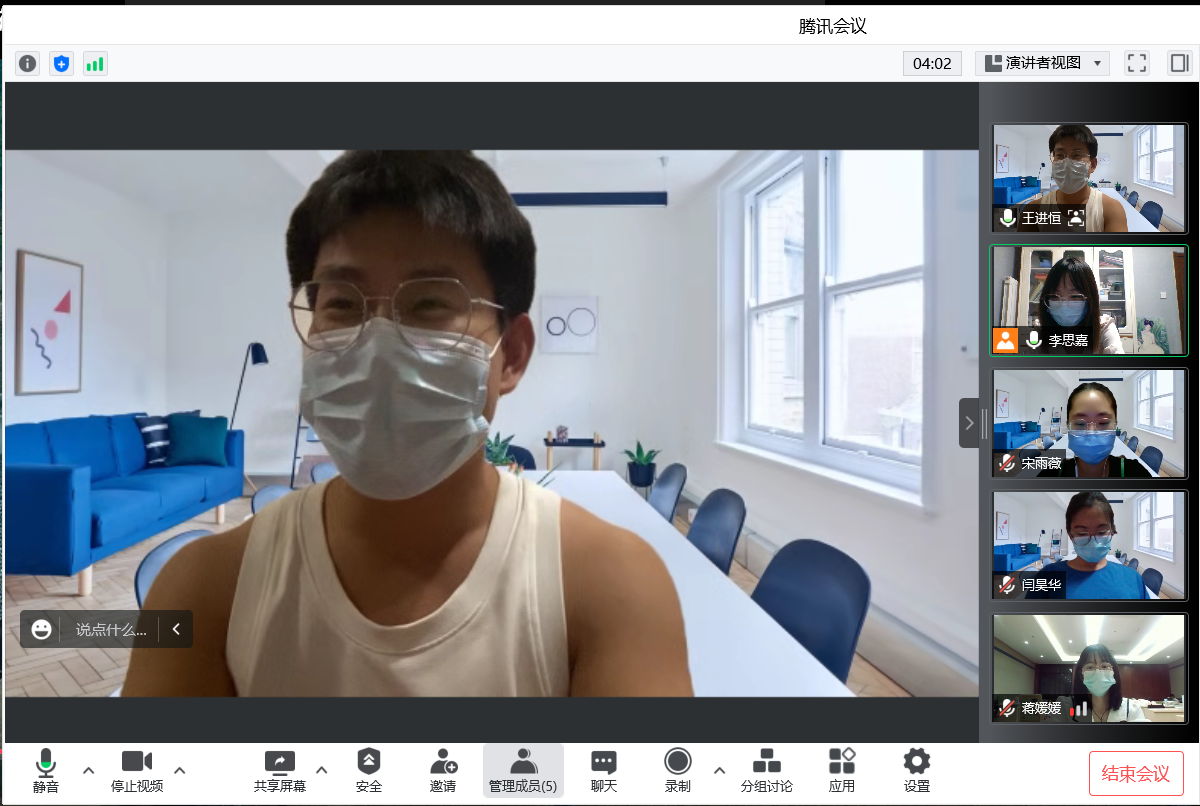
Task: Select 宋雨薇's video thumbnail
Action: (1089, 423)
